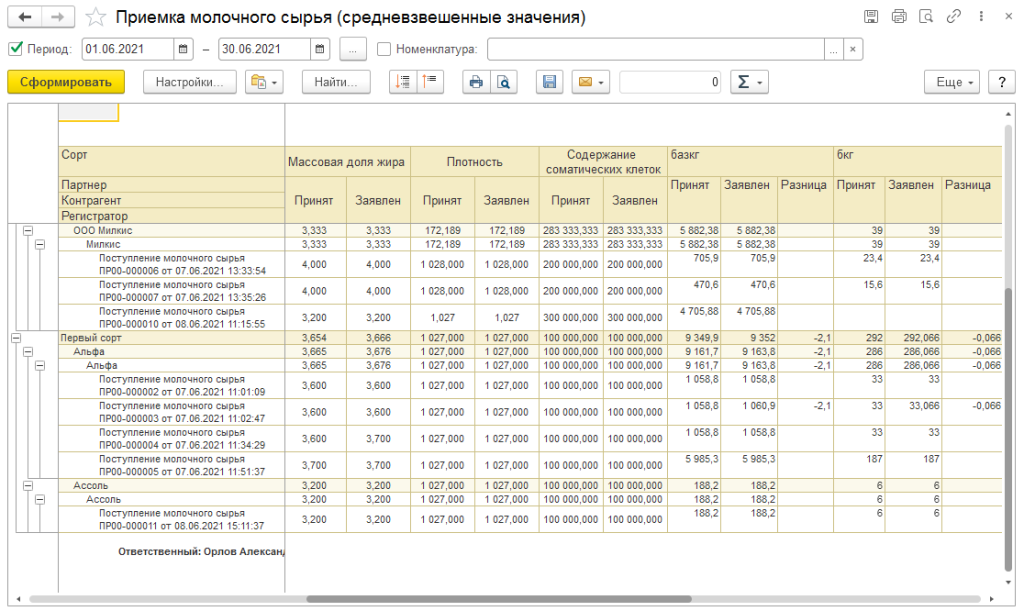Copy link to report with chain icon
This screenshot has width=1024, height=611.
click(954, 17)
